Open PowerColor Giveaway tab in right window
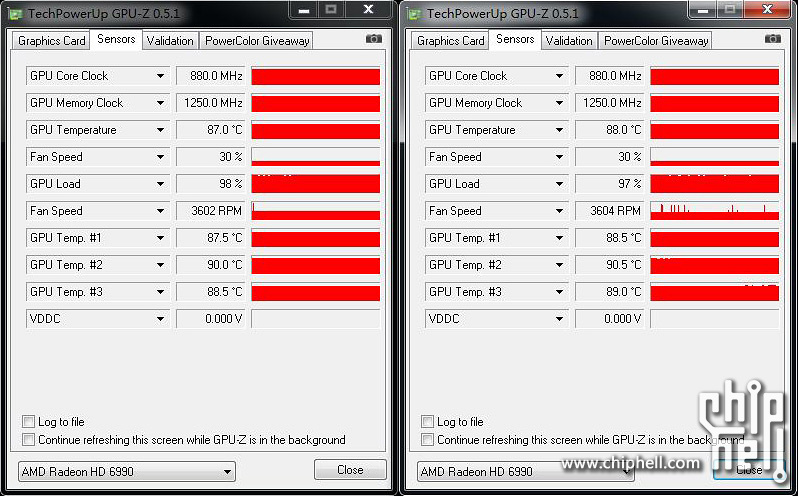This screenshot has width=798, height=496. click(x=656, y=41)
